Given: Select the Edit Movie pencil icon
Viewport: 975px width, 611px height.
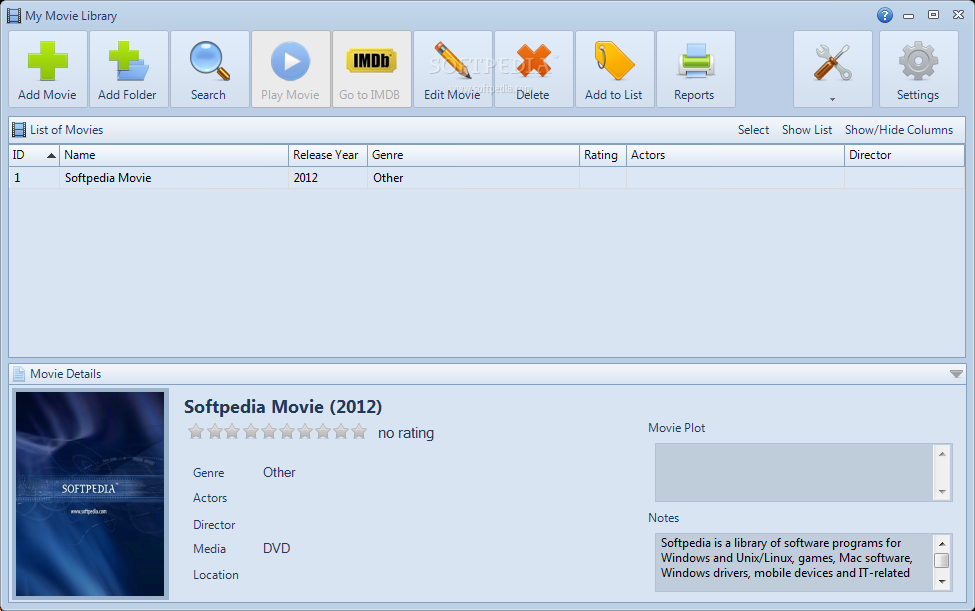Looking at the screenshot, I should click(453, 60).
